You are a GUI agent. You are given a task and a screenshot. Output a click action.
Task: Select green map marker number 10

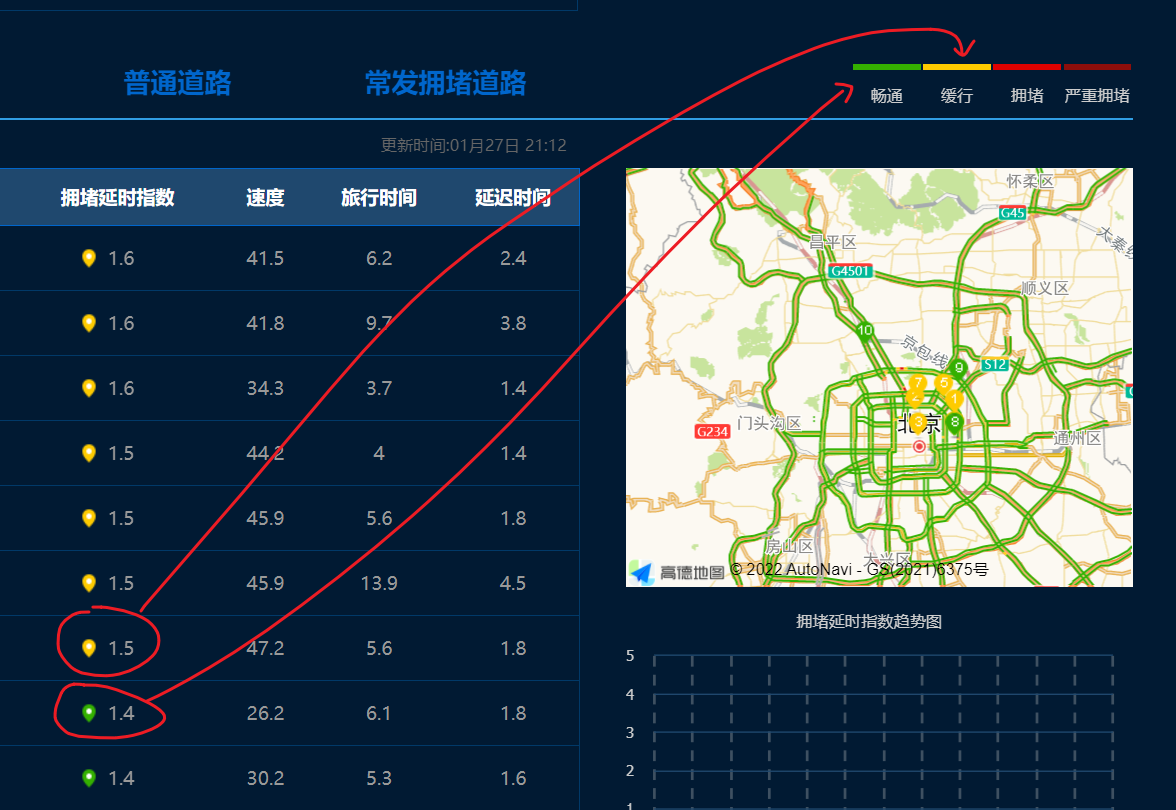[865, 332]
